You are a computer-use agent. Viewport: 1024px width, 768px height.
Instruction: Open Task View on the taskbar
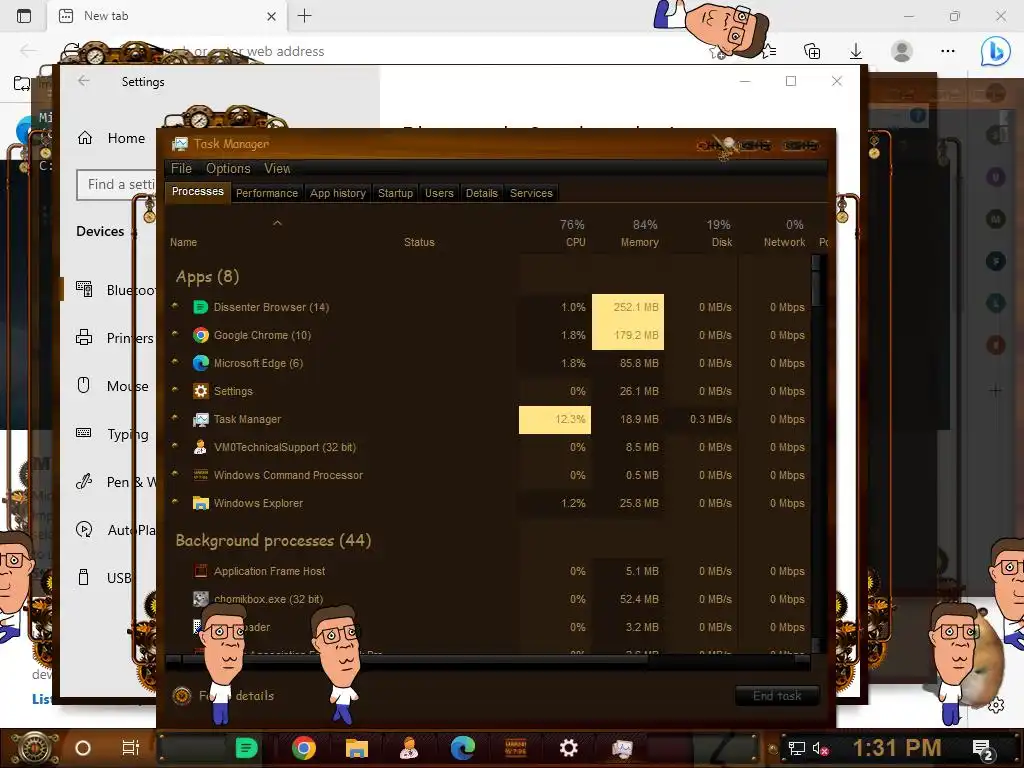(x=131, y=748)
